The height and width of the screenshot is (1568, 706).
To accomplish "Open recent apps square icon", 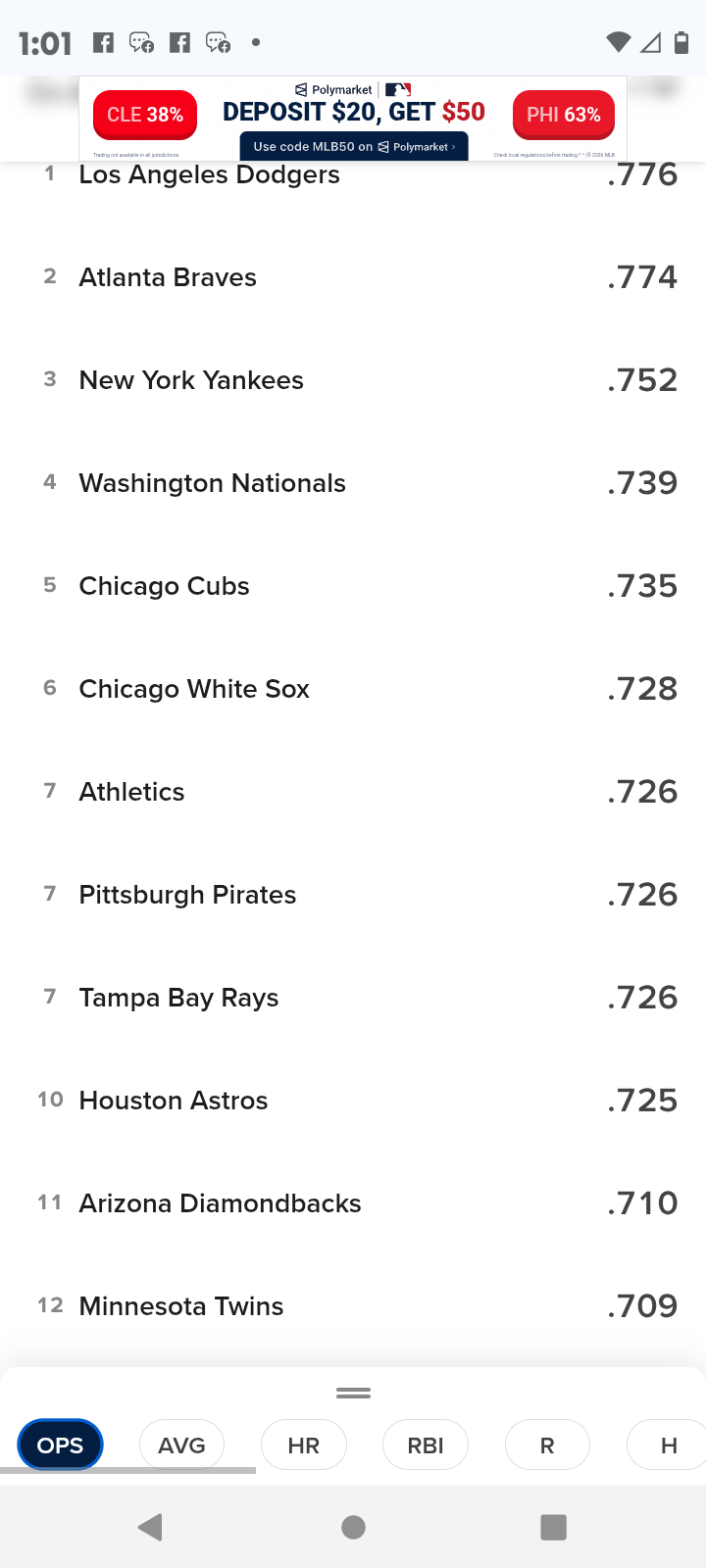I will [x=554, y=1527].
